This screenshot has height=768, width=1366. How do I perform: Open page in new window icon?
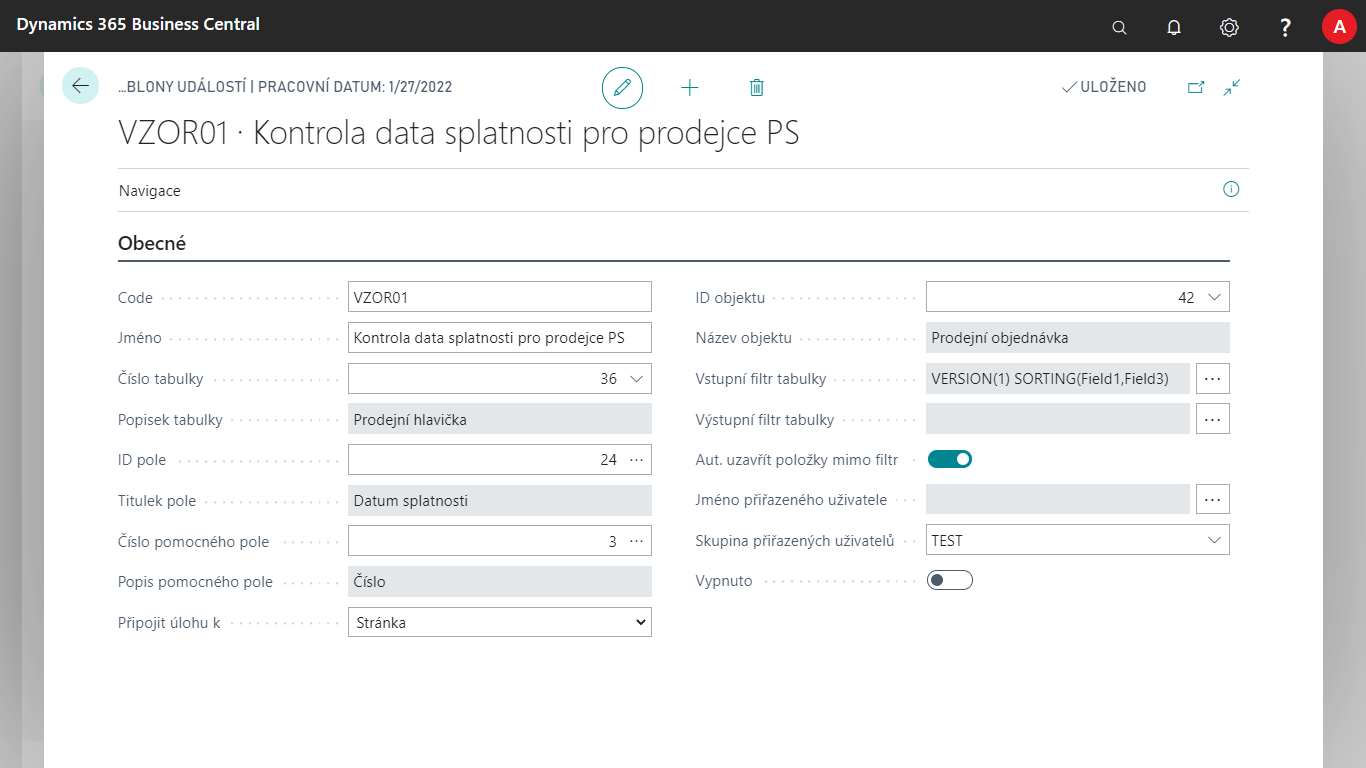[1196, 87]
